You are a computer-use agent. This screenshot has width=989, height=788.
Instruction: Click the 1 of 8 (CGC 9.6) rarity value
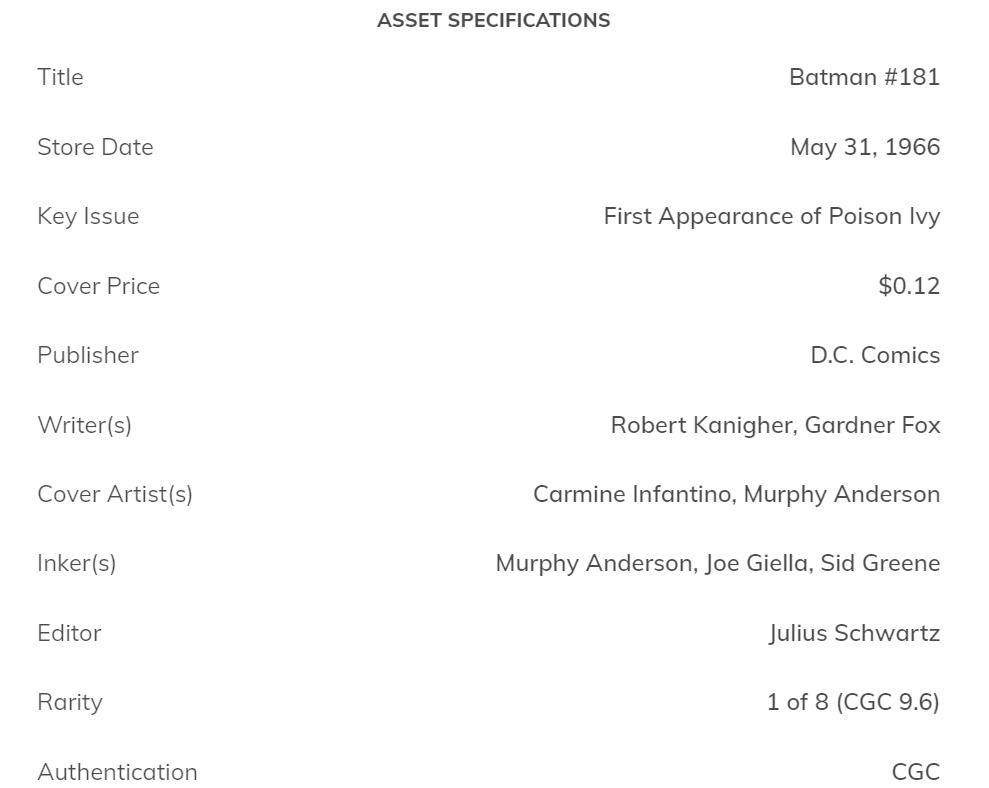(853, 702)
